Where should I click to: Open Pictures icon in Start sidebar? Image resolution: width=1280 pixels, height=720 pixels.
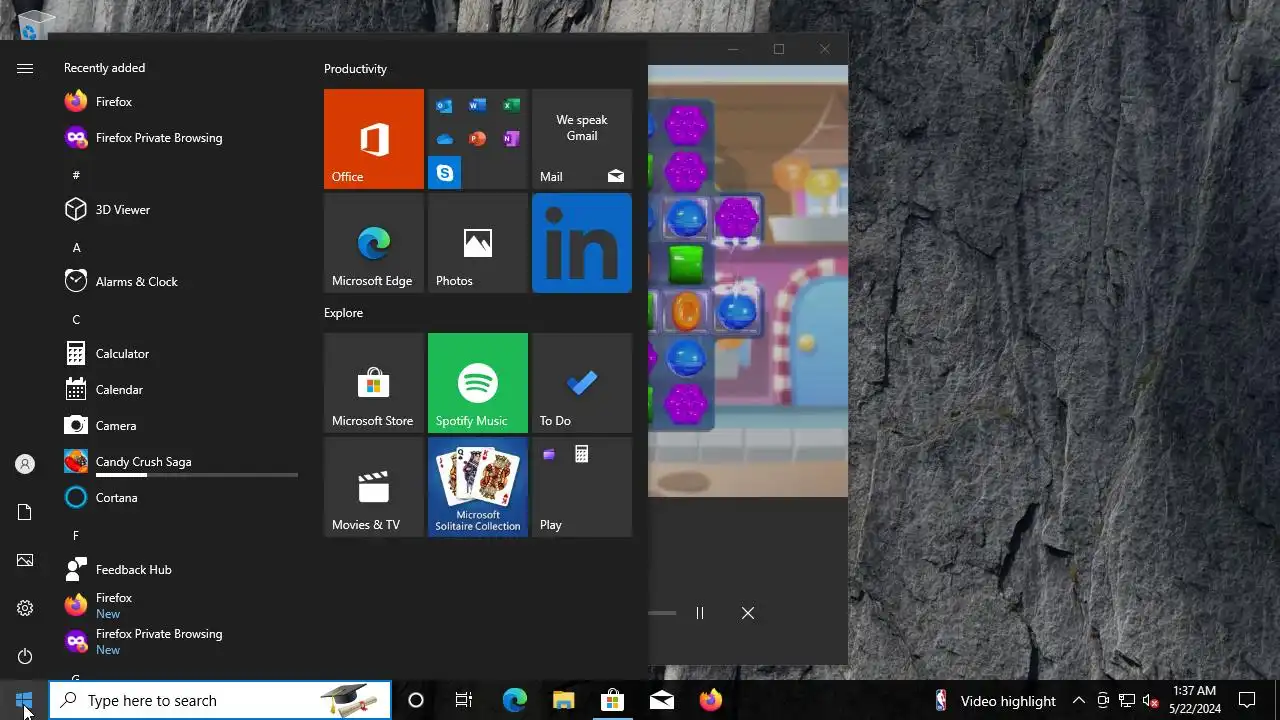(25, 560)
